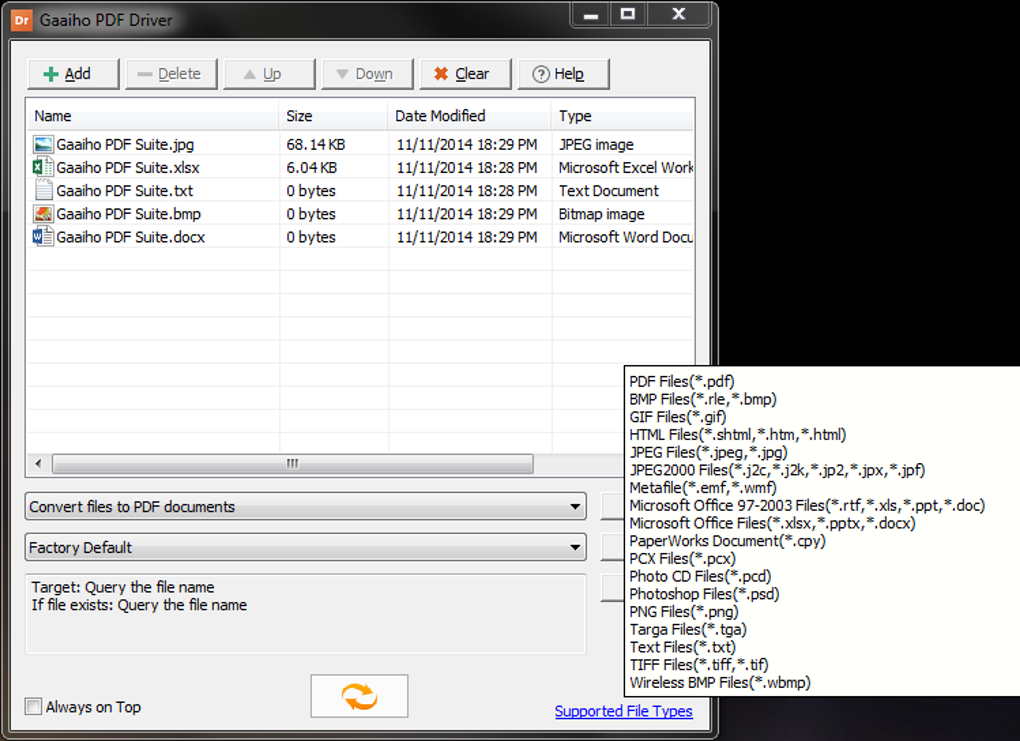1020x741 pixels.
Task: Select the file name Gaaiho PDF Suite.bmp
Action: pos(128,214)
